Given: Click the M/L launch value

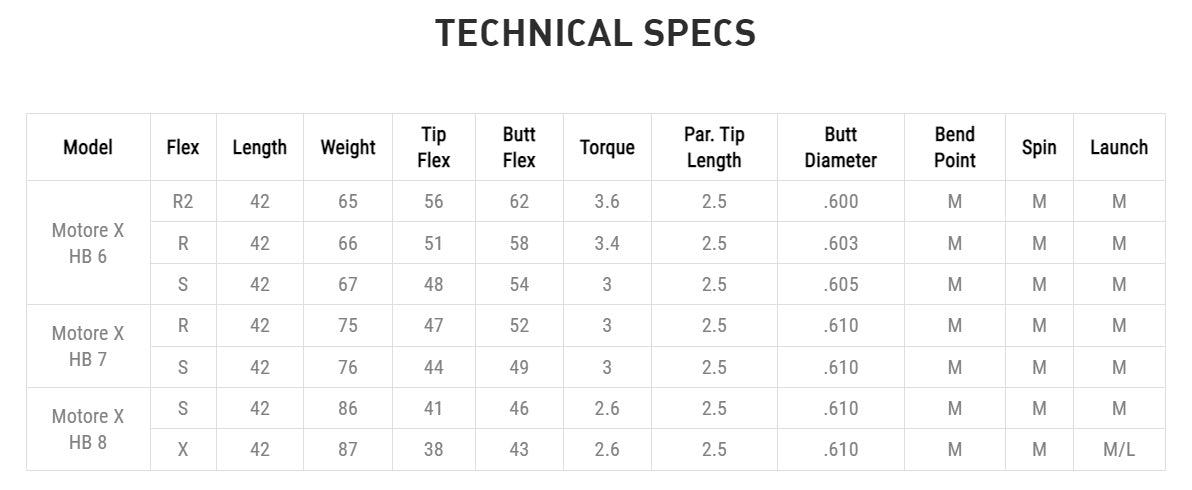Looking at the screenshot, I should [x=1118, y=450].
